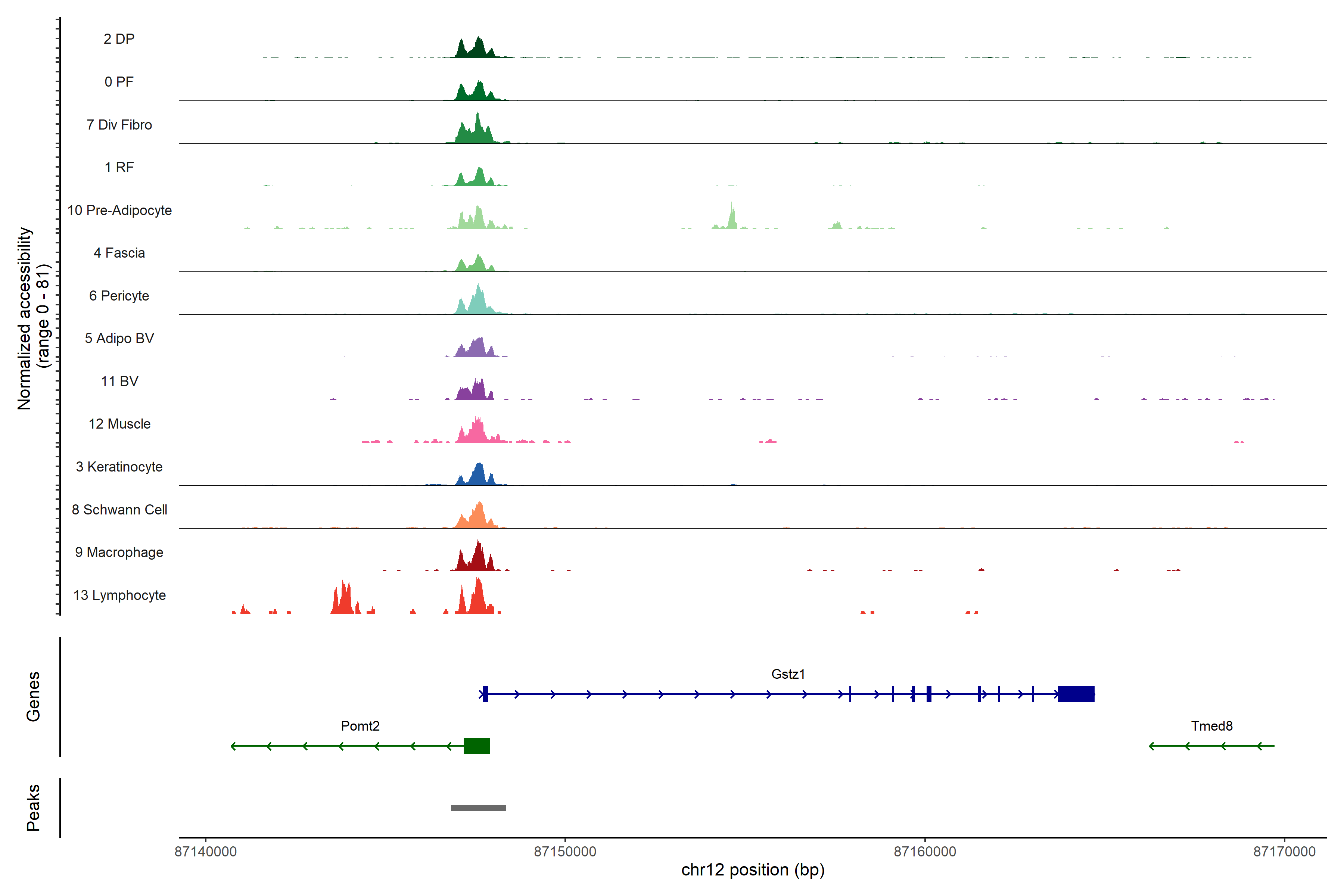Viewport: 1344px width, 896px height.
Task: Click the 87160000 axis tick label
Action: [925, 852]
